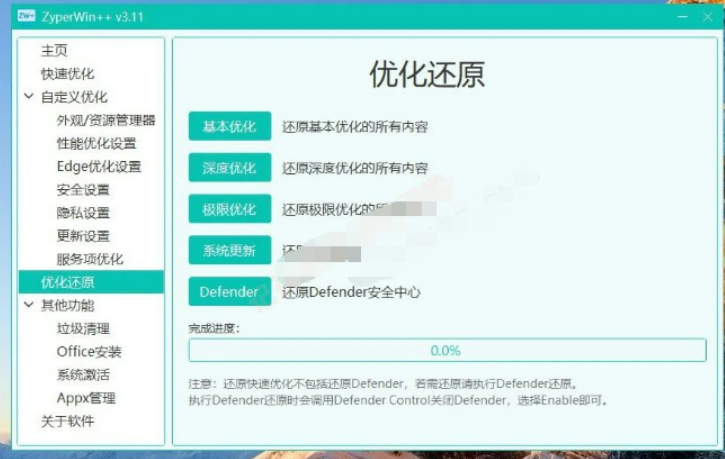Collapse the 其他功能 tree section
Viewport: 725px width, 459px height.
pyautogui.click(x=28, y=305)
